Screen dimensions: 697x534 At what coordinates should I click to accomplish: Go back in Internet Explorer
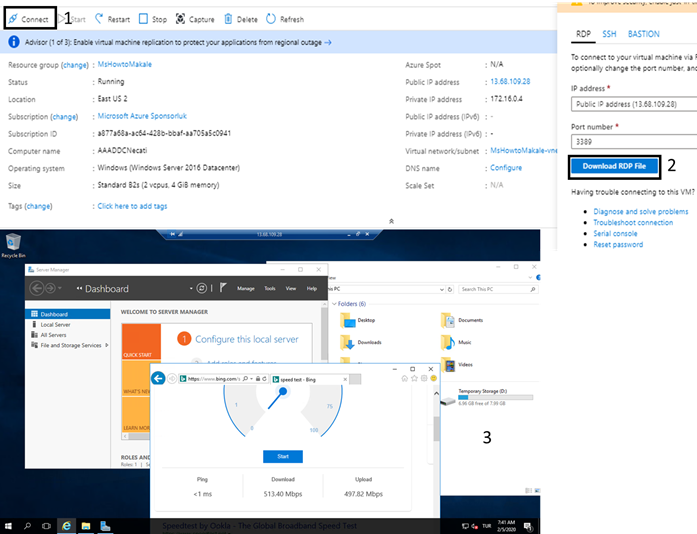[158, 378]
